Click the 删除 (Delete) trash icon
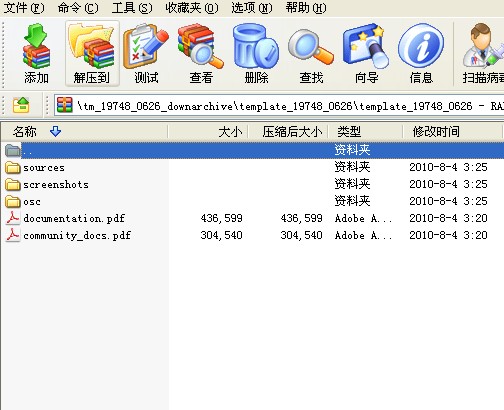The image size is (504, 410). 256,53
